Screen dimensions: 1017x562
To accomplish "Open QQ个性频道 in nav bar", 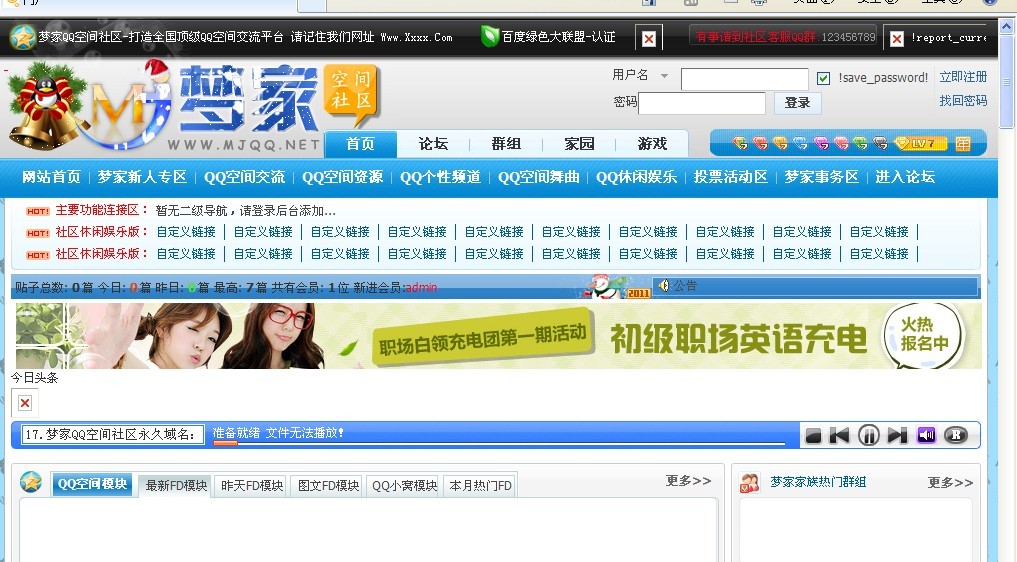I will tap(440, 177).
